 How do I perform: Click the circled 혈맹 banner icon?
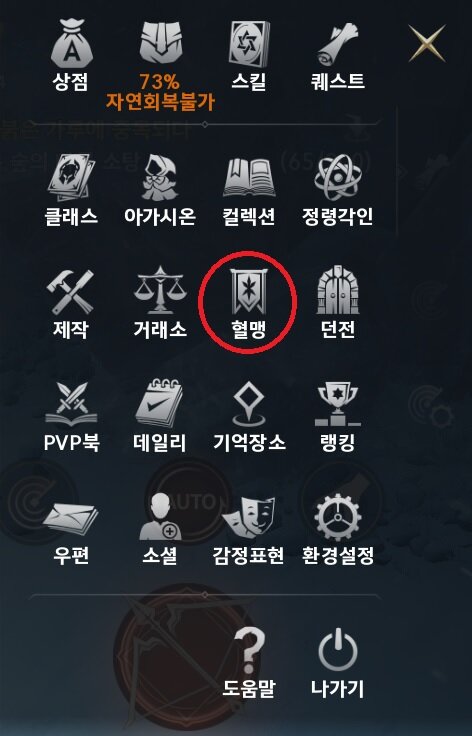[x=248, y=292]
